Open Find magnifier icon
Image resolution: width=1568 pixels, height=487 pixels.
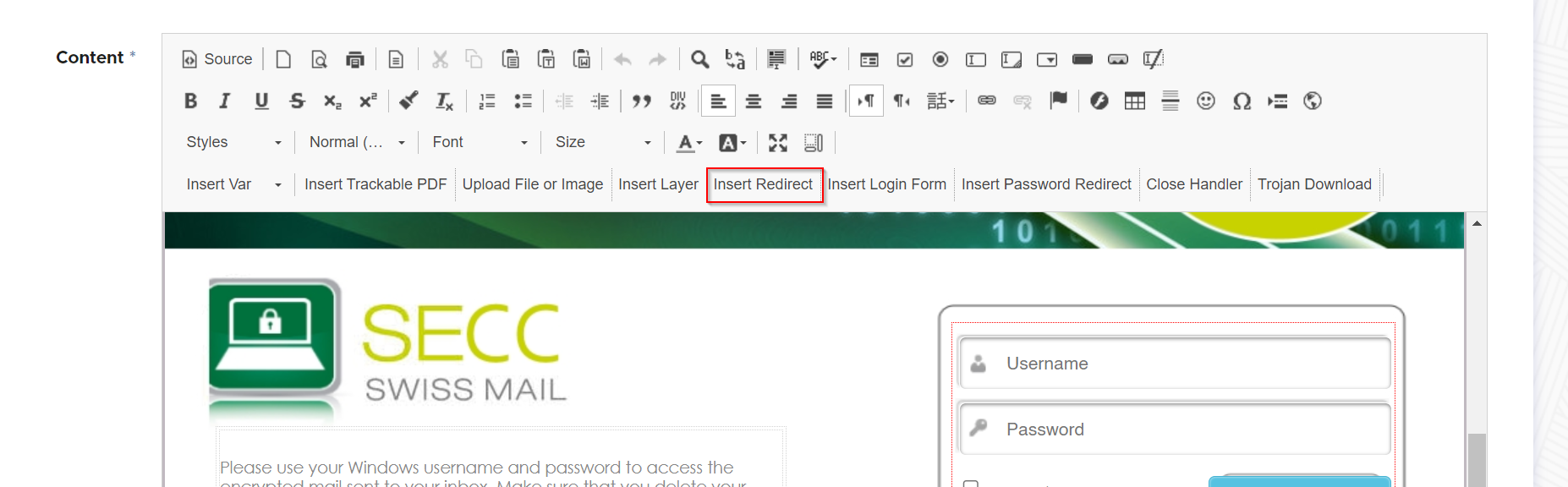tap(699, 59)
